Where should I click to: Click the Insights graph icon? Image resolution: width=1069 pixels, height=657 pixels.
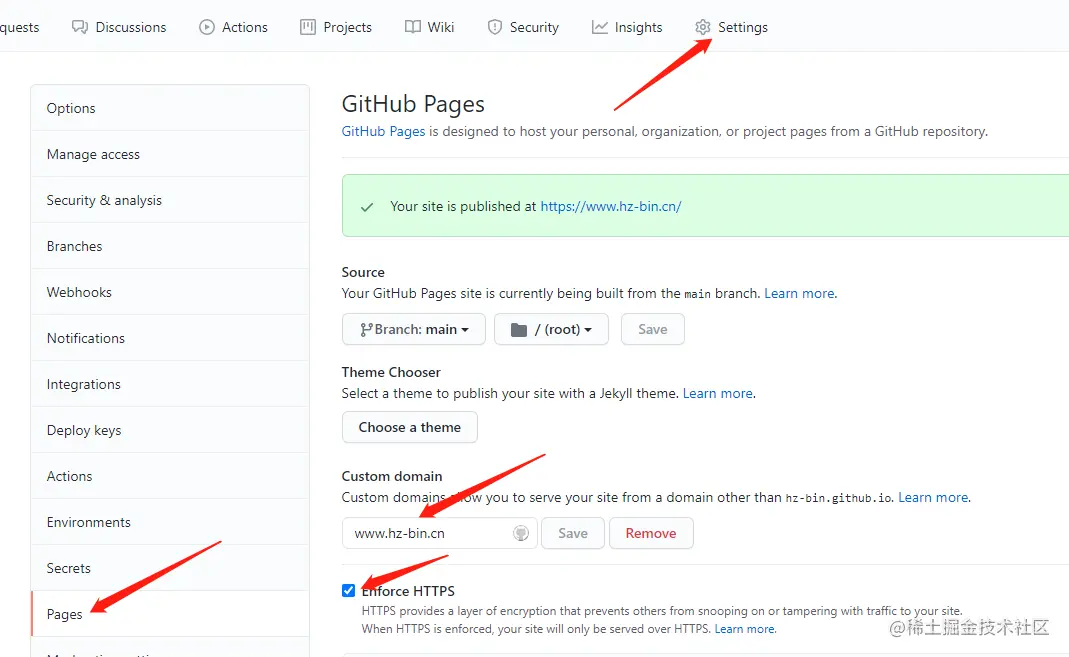(x=599, y=27)
